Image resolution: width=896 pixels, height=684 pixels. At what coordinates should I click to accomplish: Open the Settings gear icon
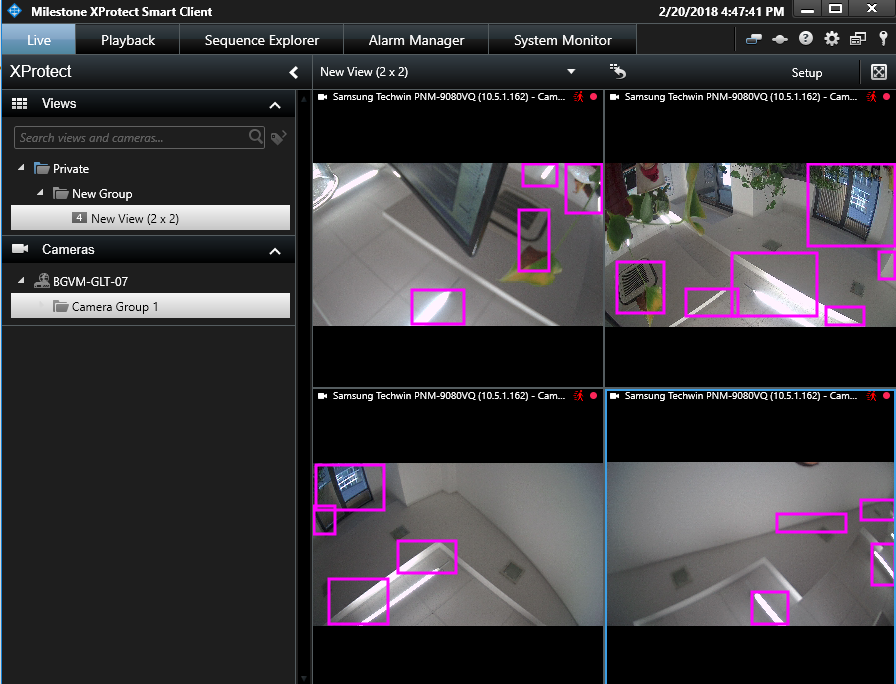coord(831,39)
